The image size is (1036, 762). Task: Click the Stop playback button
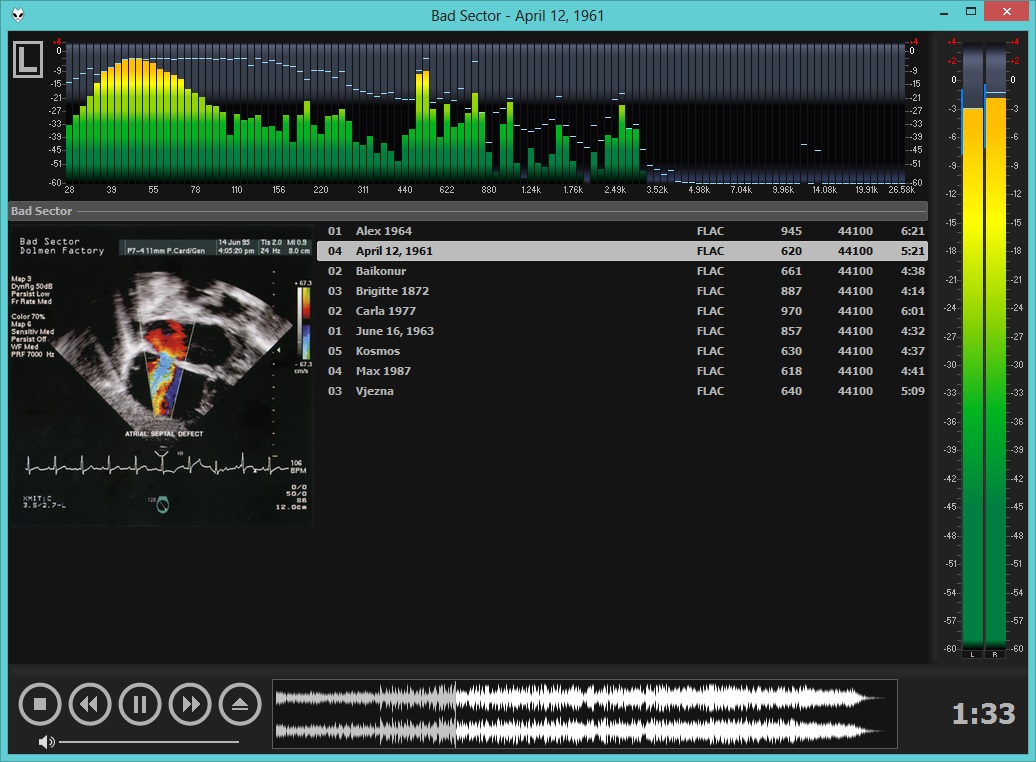[x=40, y=705]
